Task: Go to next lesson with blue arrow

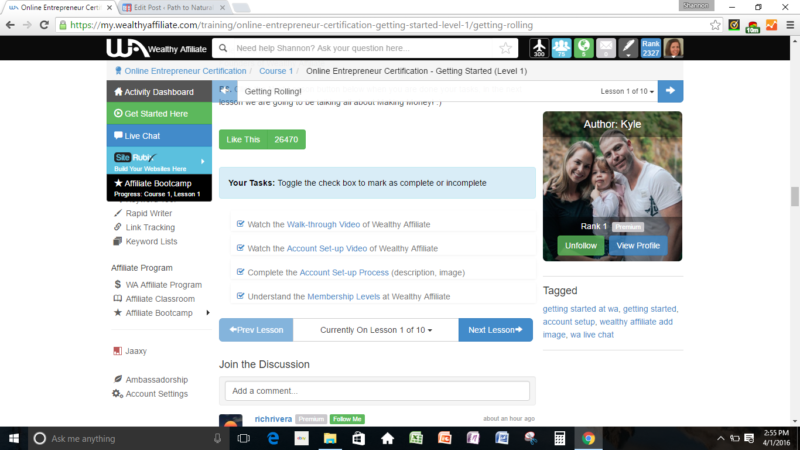Action: click(670, 91)
